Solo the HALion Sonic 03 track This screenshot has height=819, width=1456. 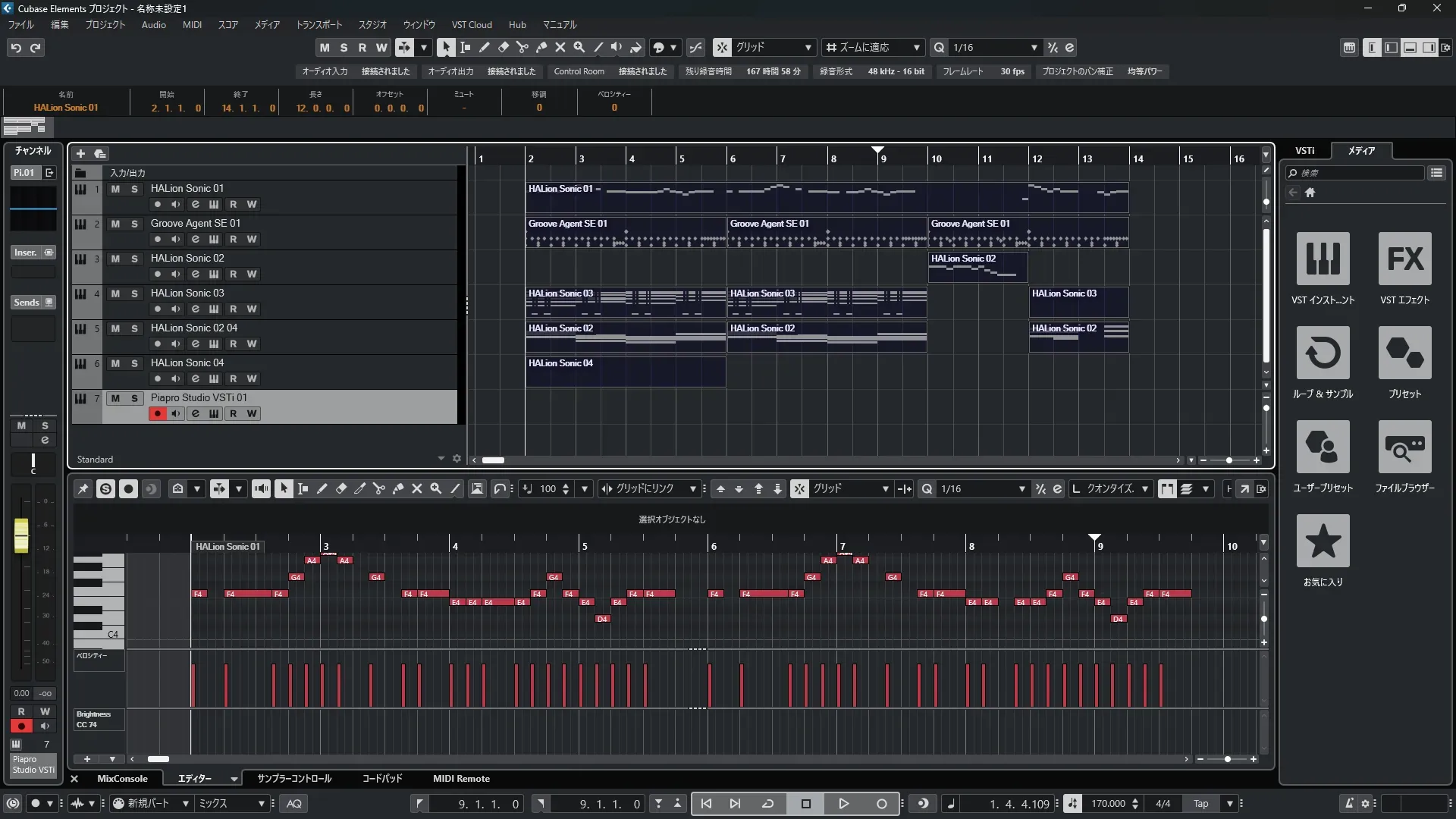[134, 293]
